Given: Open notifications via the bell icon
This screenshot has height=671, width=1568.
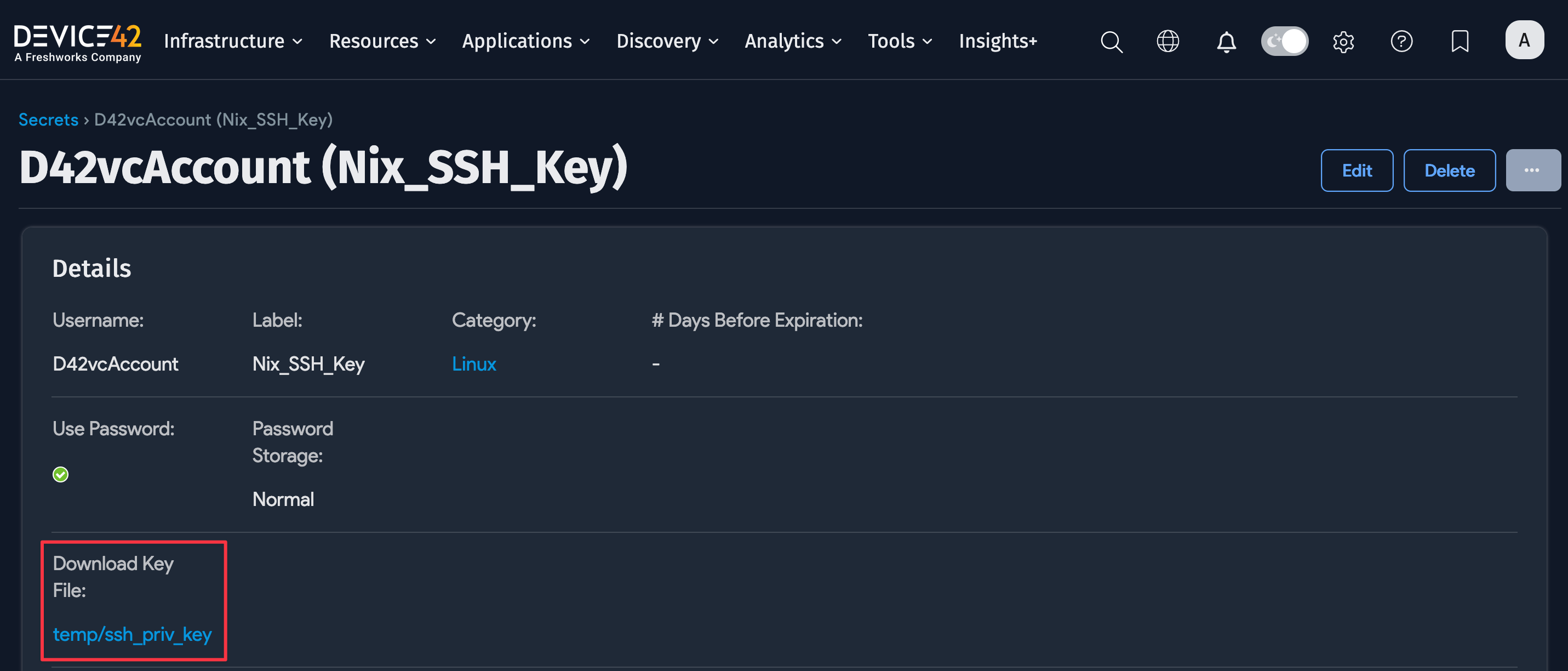Looking at the screenshot, I should (x=1226, y=42).
